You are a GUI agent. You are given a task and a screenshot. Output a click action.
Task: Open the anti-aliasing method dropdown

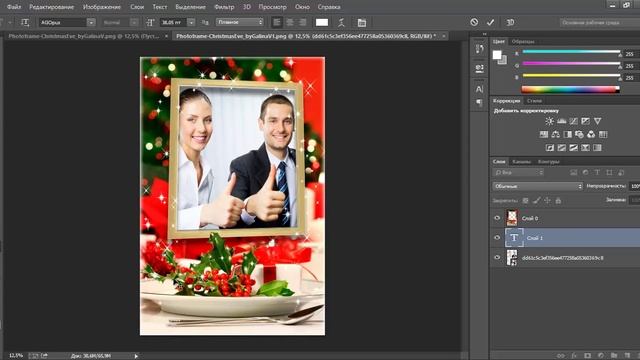click(240, 22)
